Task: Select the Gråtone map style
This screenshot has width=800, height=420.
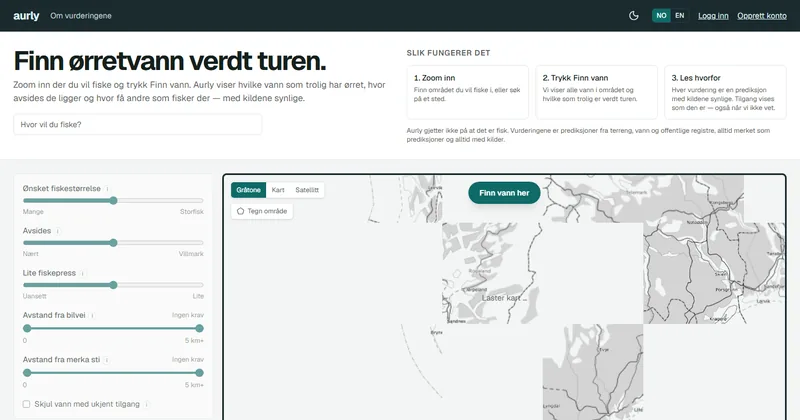Action: click(248, 190)
